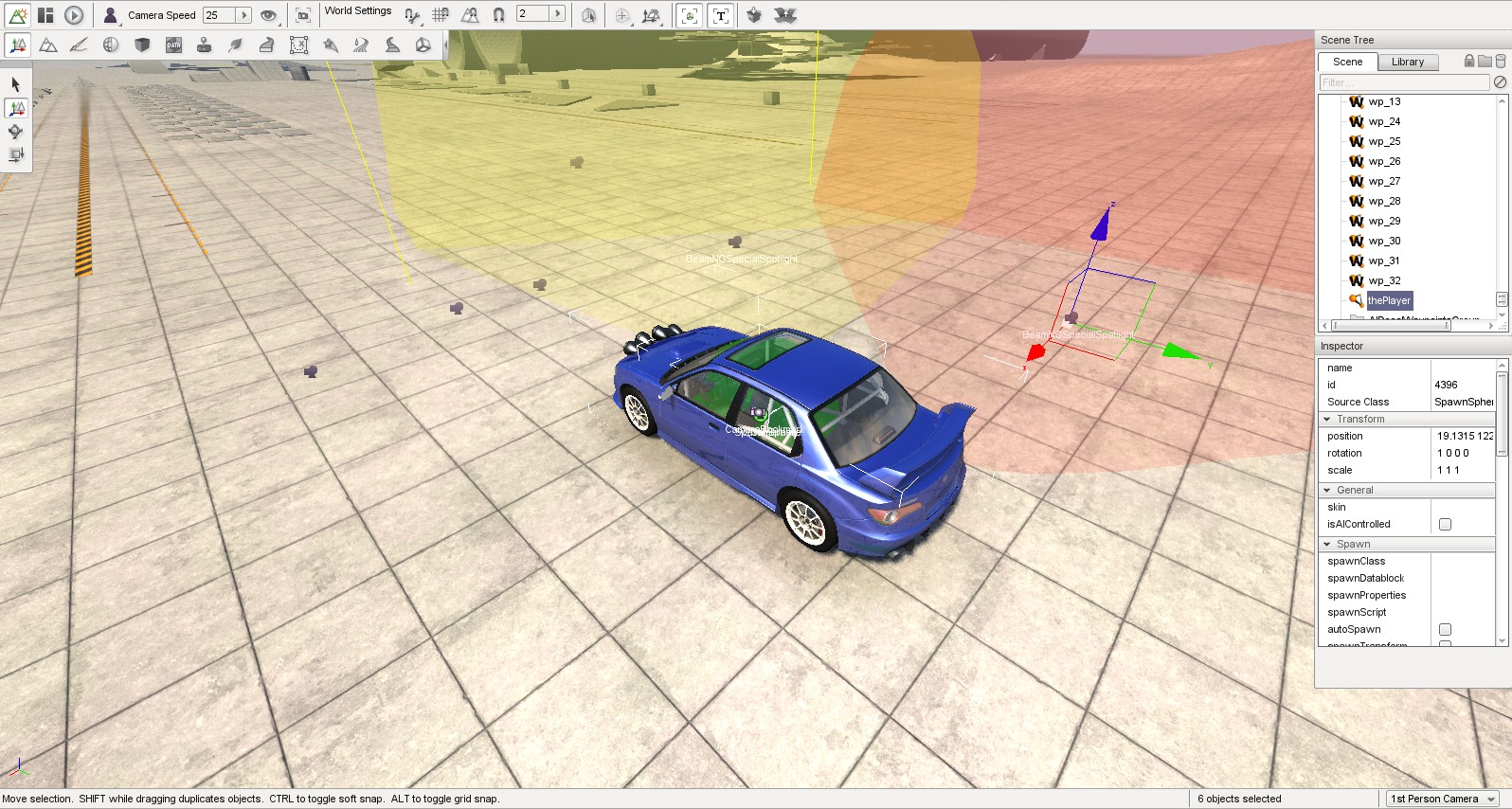
Task: Collapse the Transform section
Action: 1327,419
